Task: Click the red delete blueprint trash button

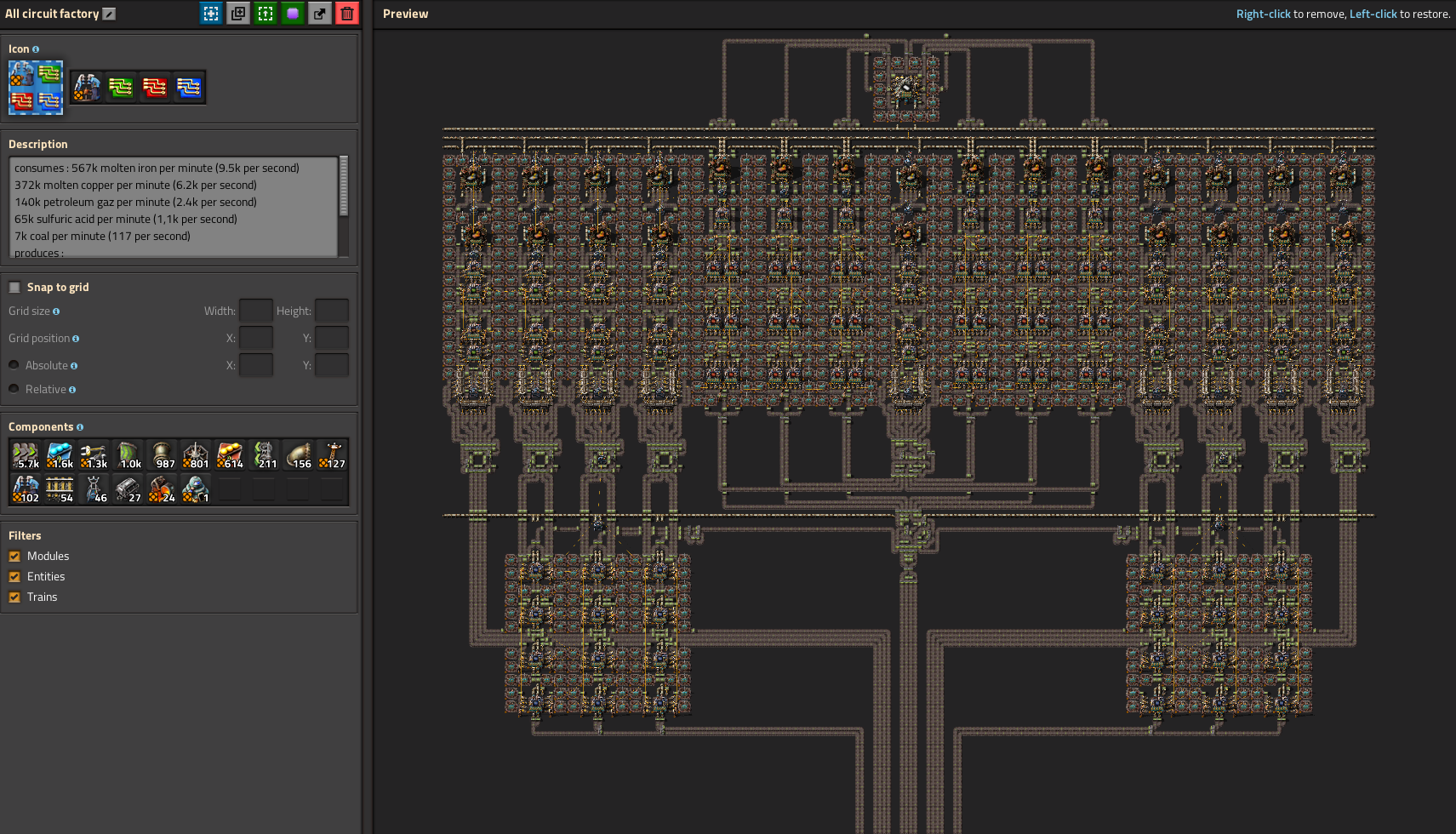Action: point(347,14)
